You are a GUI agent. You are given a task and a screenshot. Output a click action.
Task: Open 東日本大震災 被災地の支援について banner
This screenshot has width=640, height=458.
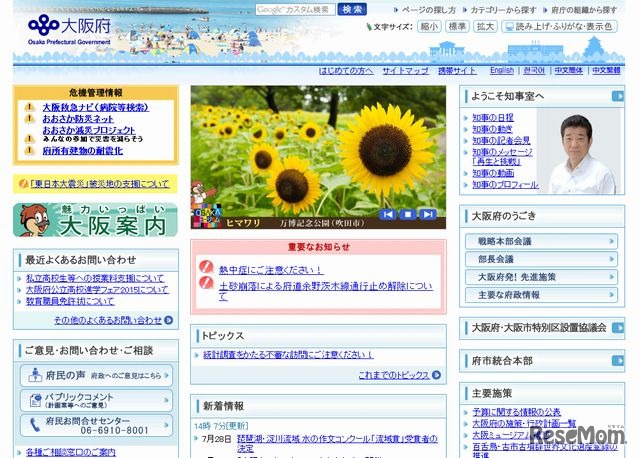pos(96,184)
